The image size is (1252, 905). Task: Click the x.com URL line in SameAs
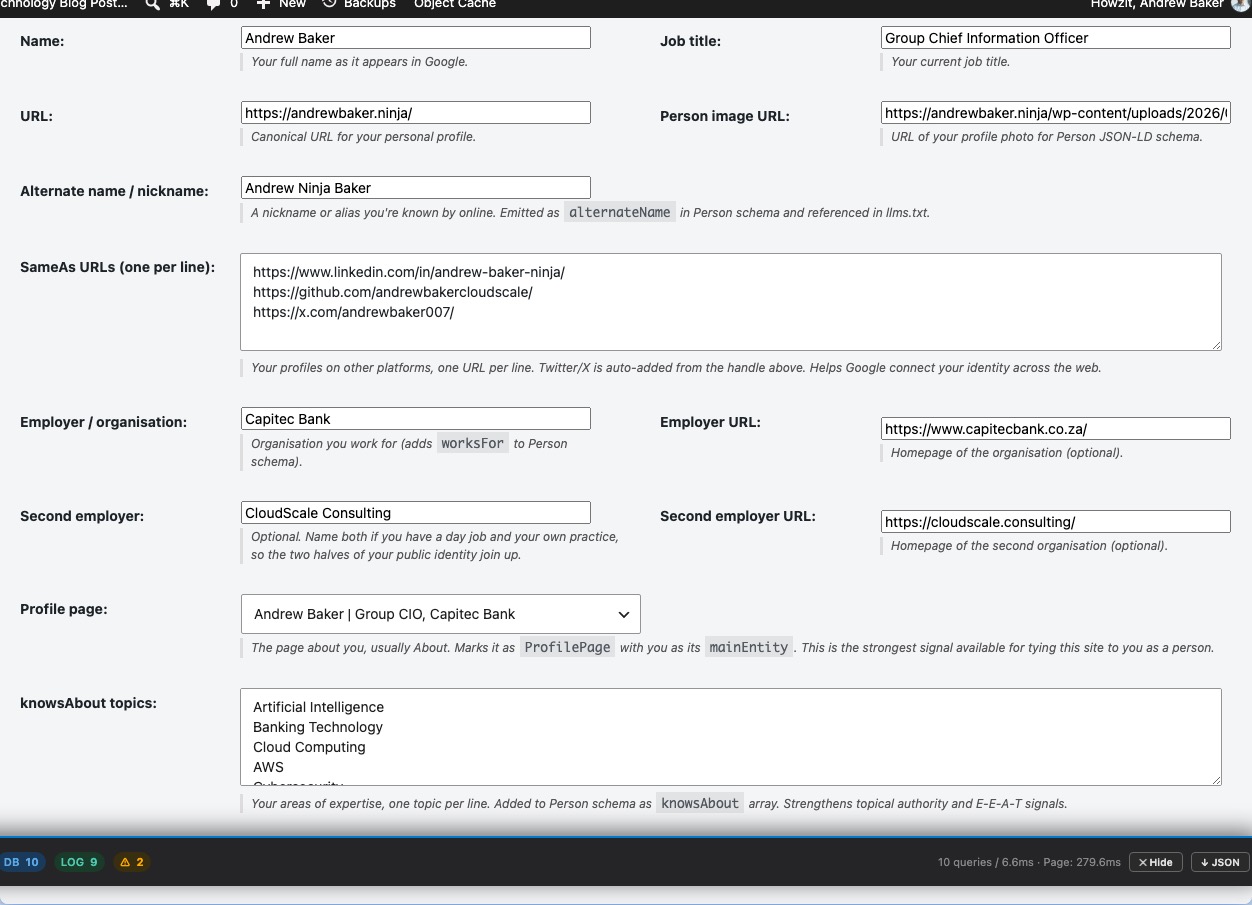pyautogui.click(x=353, y=312)
